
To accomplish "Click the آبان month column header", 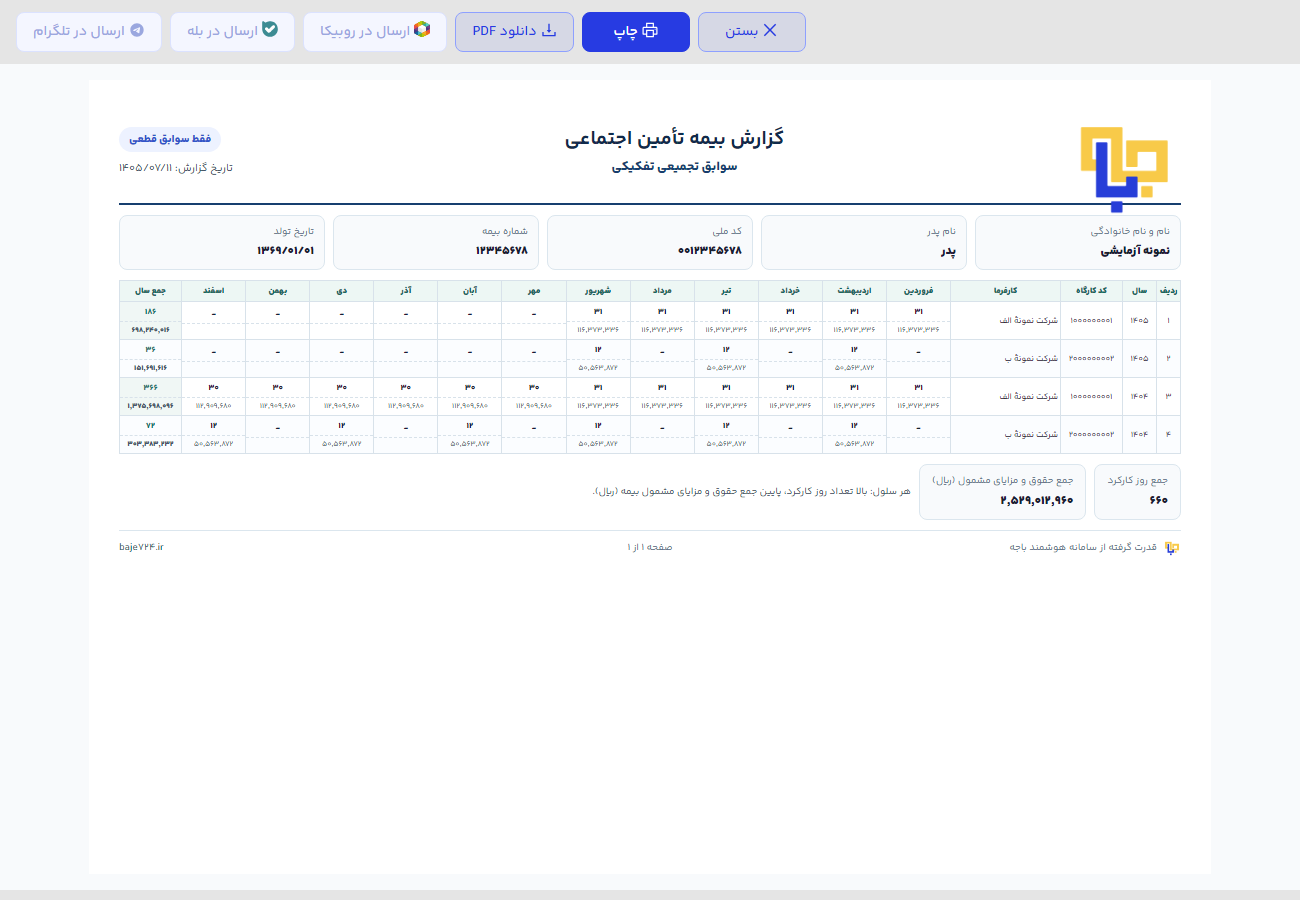I will (x=470, y=291).
